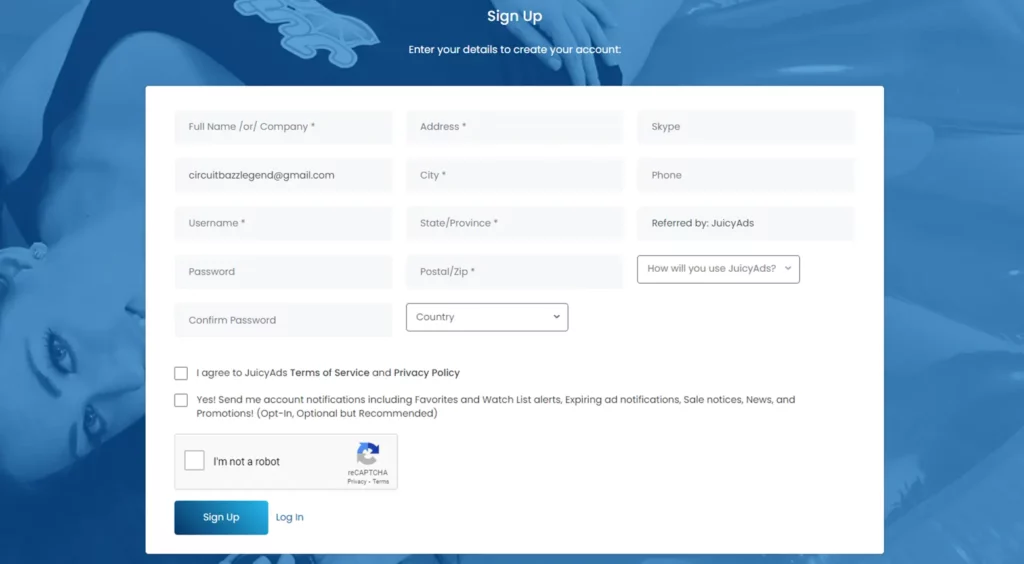Click the Confirm Password field
Image resolution: width=1024 pixels, height=564 pixels.
tap(283, 320)
